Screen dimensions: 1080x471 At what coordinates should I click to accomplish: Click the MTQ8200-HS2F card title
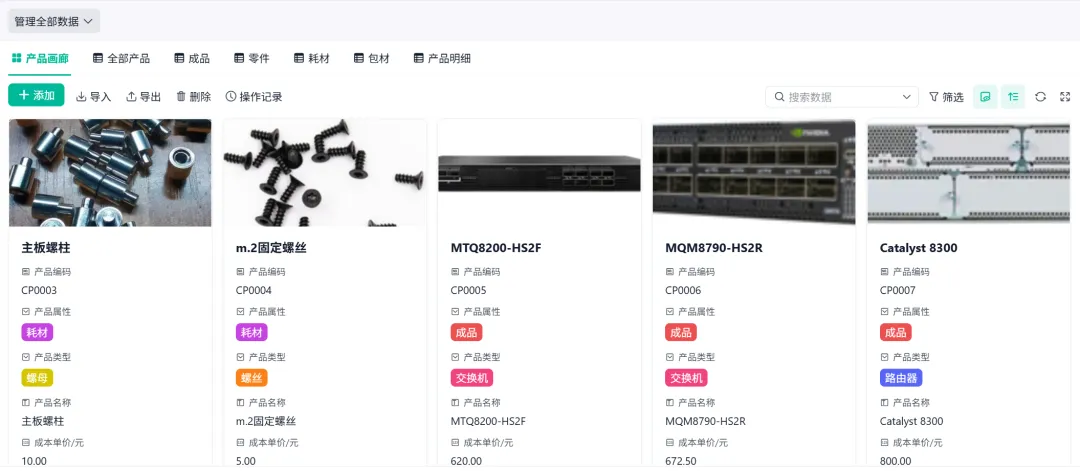(496, 248)
